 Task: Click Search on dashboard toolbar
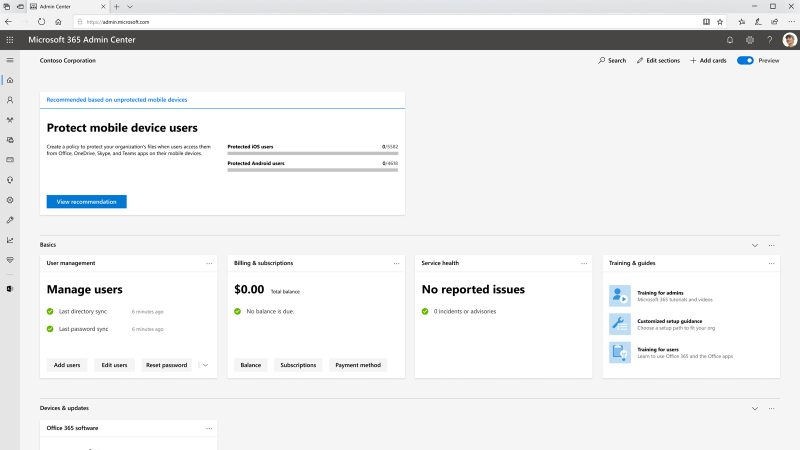point(612,60)
